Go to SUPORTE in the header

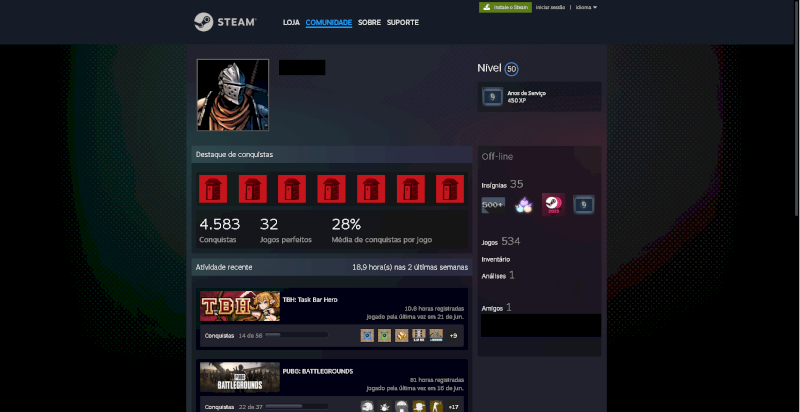coord(403,22)
